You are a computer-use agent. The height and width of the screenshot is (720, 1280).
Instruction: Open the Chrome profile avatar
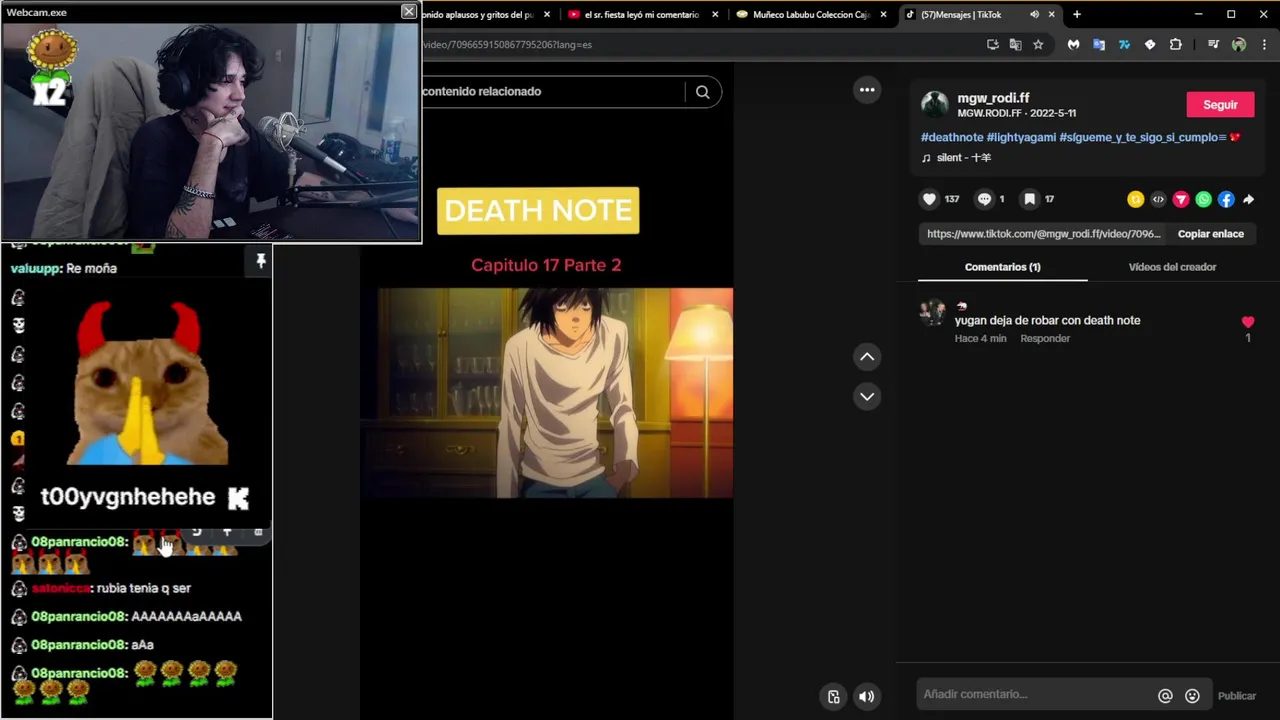[x=1239, y=45]
